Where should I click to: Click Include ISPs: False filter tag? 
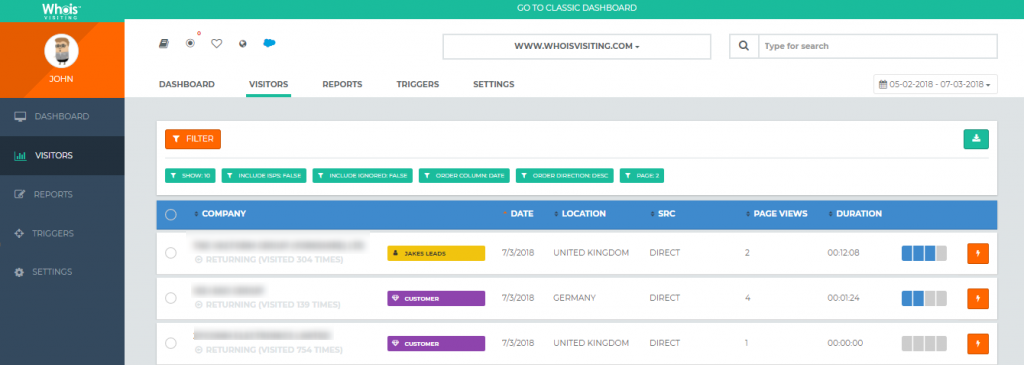click(x=264, y=176)
